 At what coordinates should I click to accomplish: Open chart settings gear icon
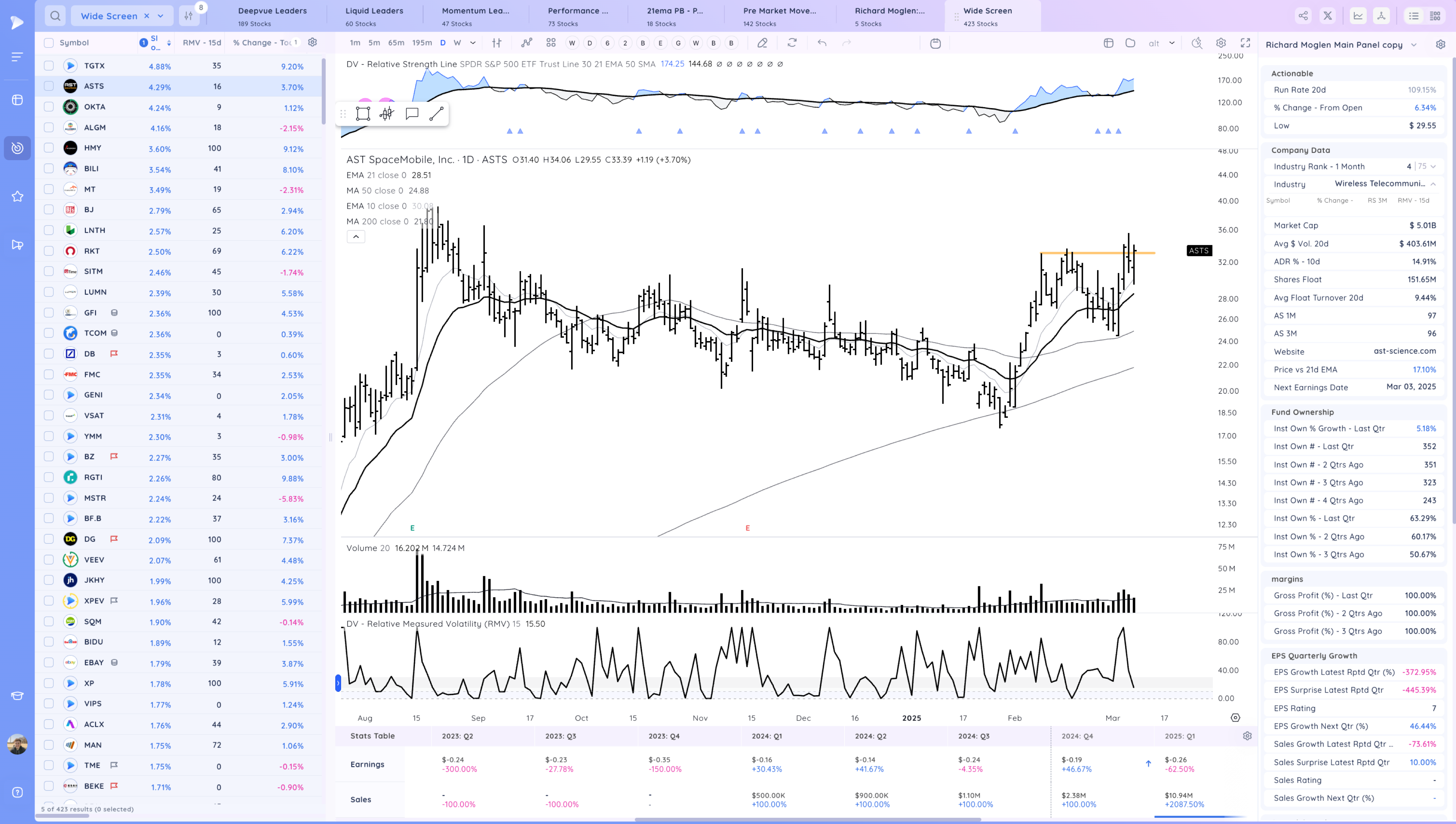tap(1221, 43)
